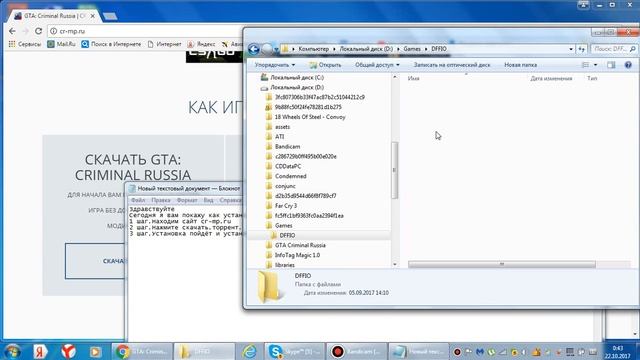Image resolution: width=640 pixels, height=360 pixels.
Task: Change the view with the view icon
Action: (585, 65)
